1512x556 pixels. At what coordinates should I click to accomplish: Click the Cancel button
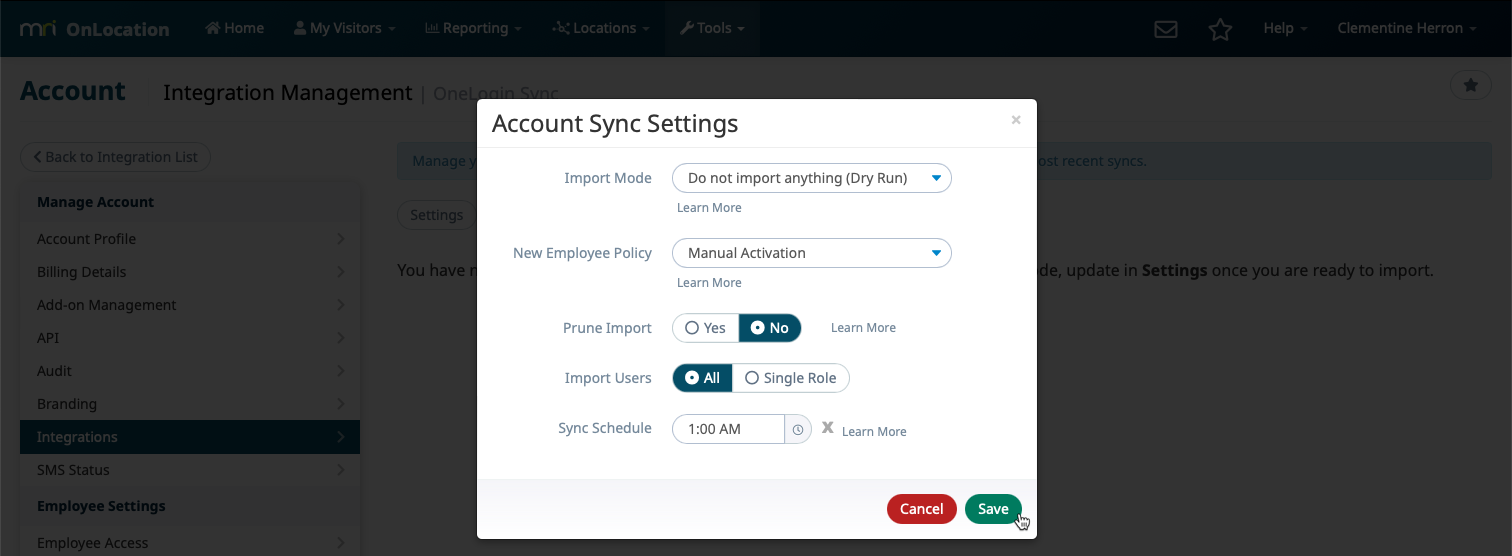click(x=921, y=509)
